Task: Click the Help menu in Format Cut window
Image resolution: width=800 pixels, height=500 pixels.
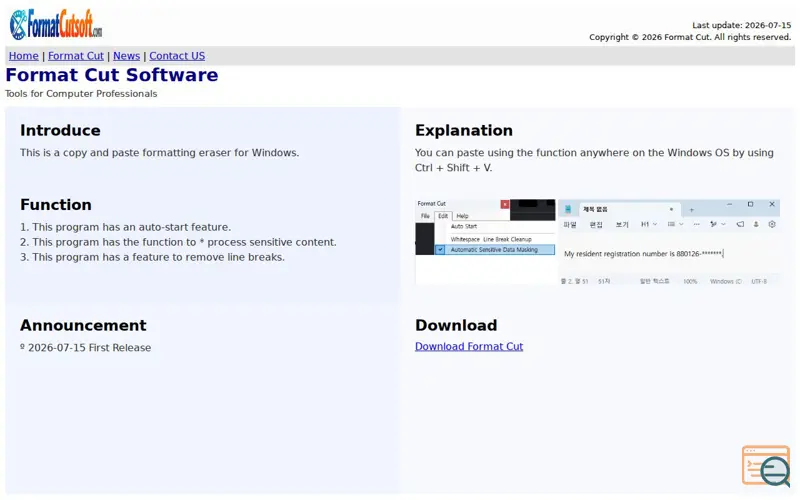Action: click(x=462, y=216)
